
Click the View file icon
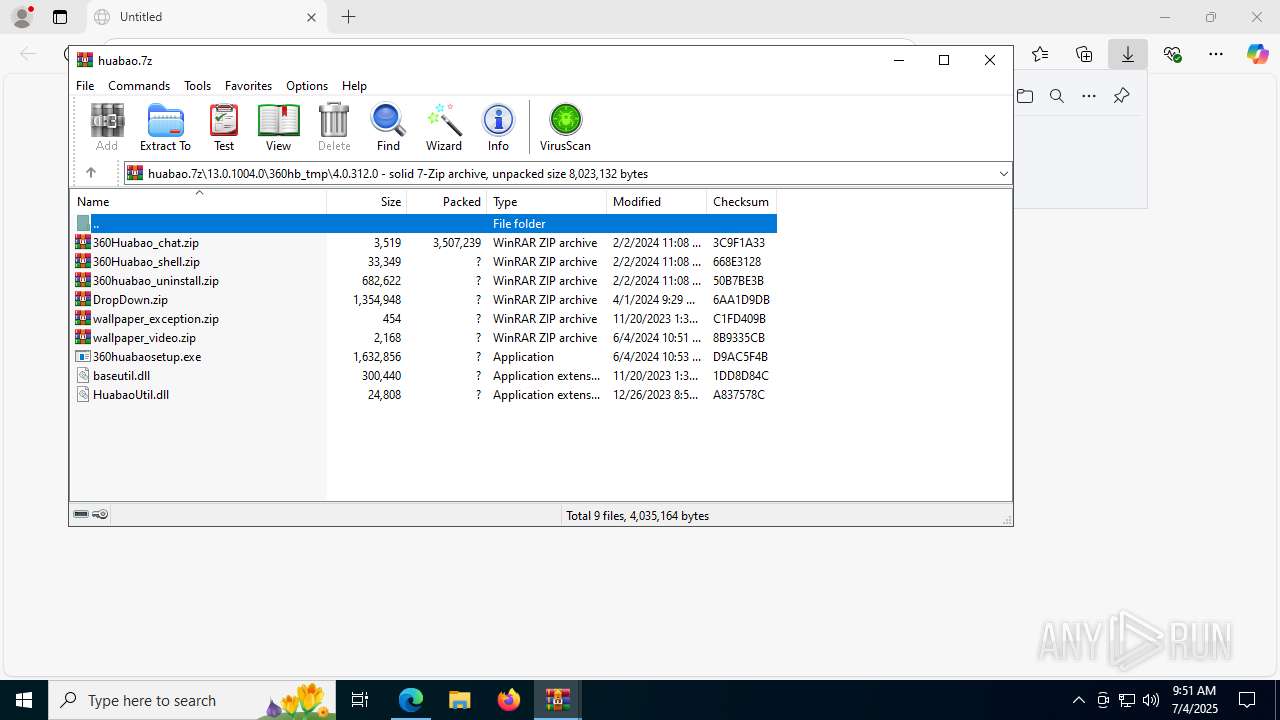pyautogui.click(x=278, y=127)
